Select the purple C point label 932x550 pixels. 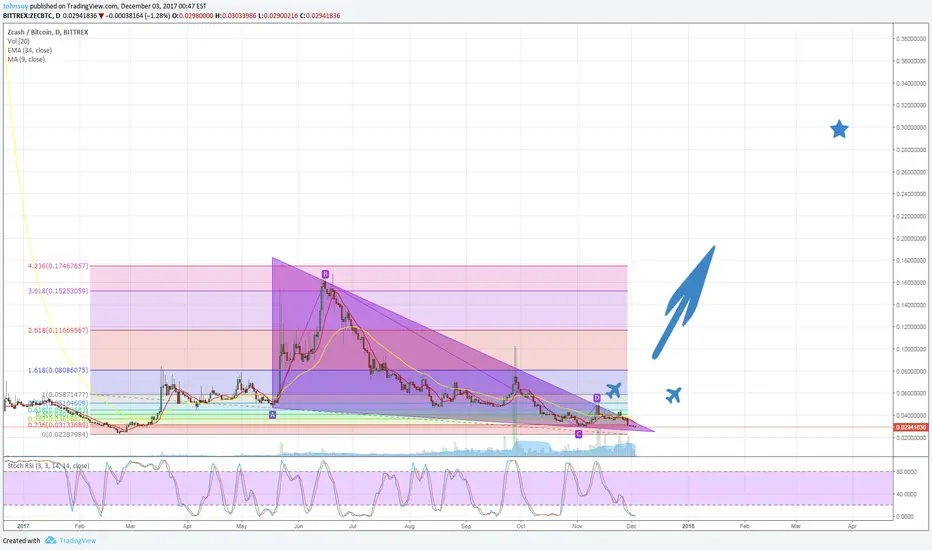(x=578, y=434)
